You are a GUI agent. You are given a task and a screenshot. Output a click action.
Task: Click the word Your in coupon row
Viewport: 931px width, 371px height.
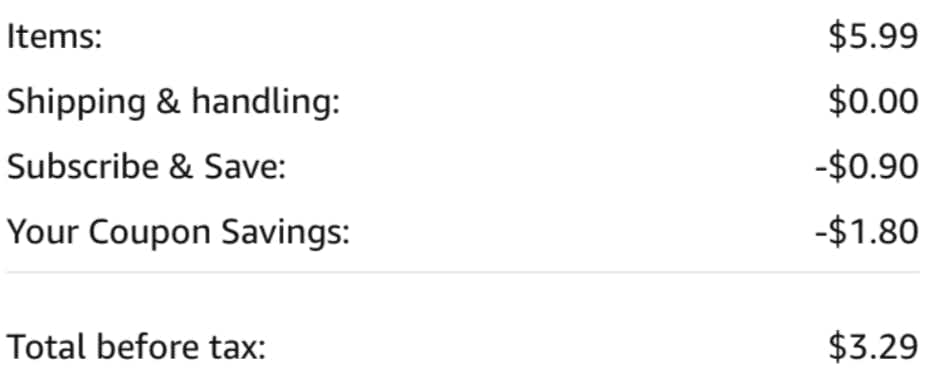click(x=43, y=232)
